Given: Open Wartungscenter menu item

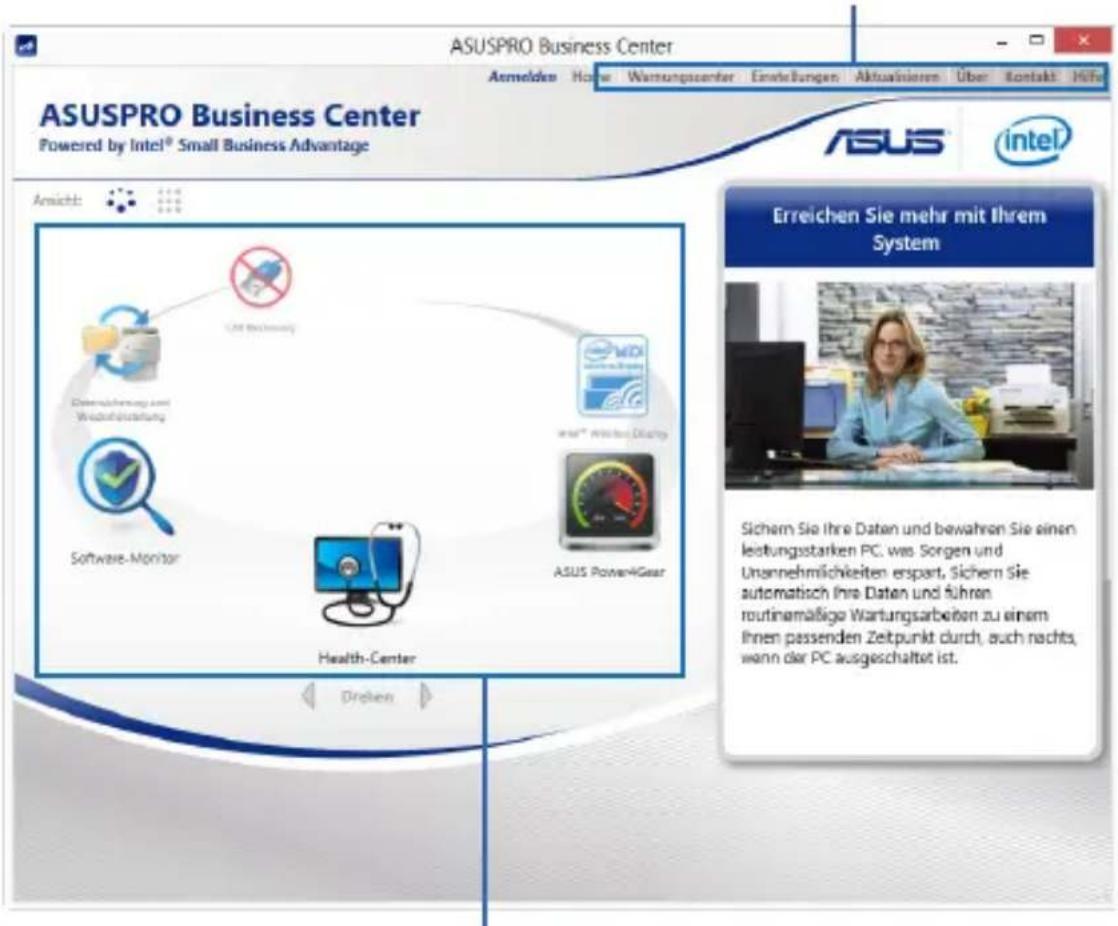Looking at the screenshot, I should tap(680, 76).
